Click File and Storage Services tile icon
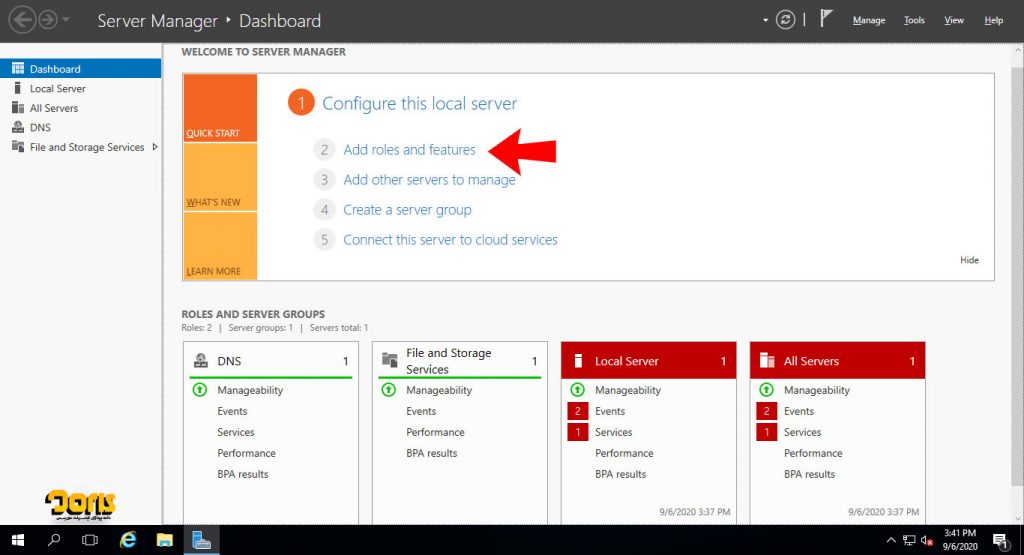This screenshot has width=1024, height=555. (389, 360)
